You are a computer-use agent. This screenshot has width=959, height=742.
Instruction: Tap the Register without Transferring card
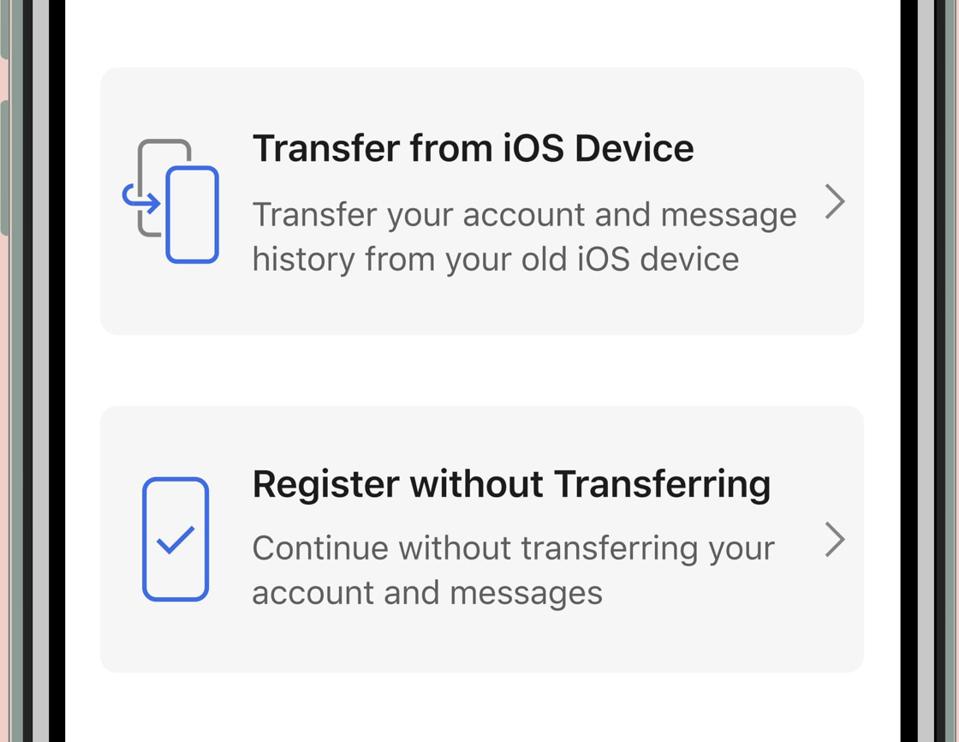coord(480,537)
